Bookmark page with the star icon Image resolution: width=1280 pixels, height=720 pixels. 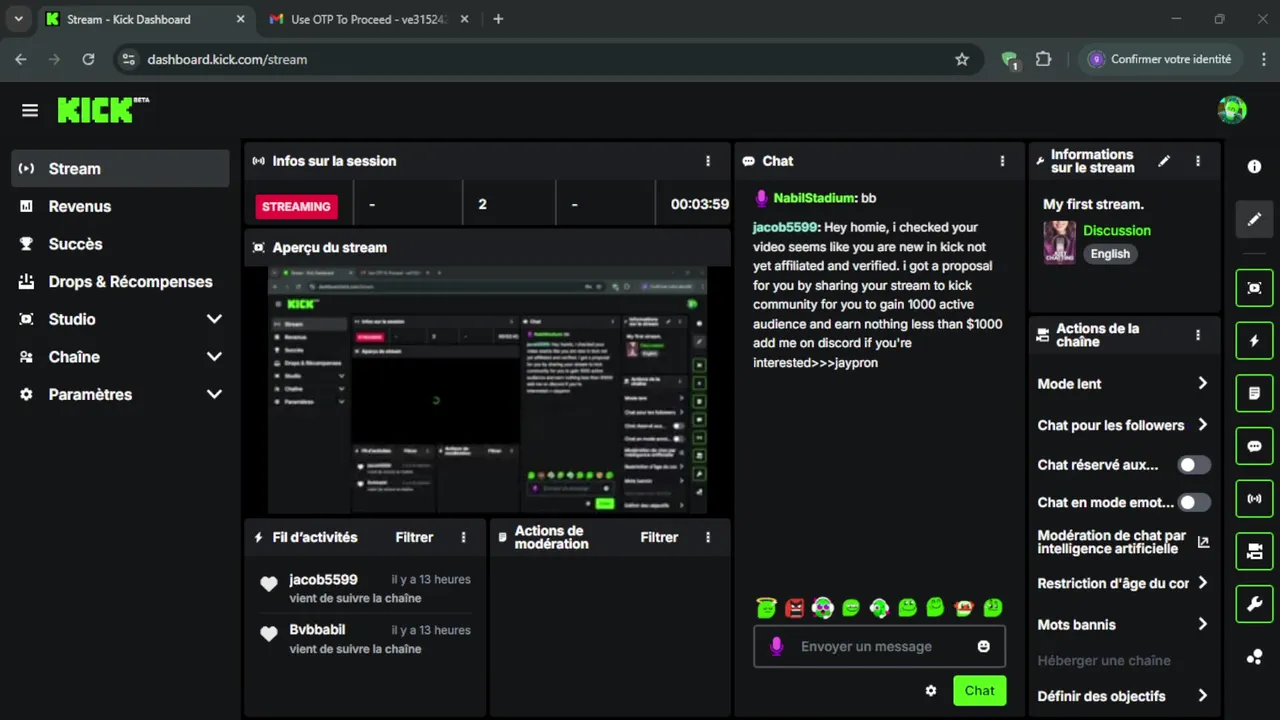pos(962,59)
